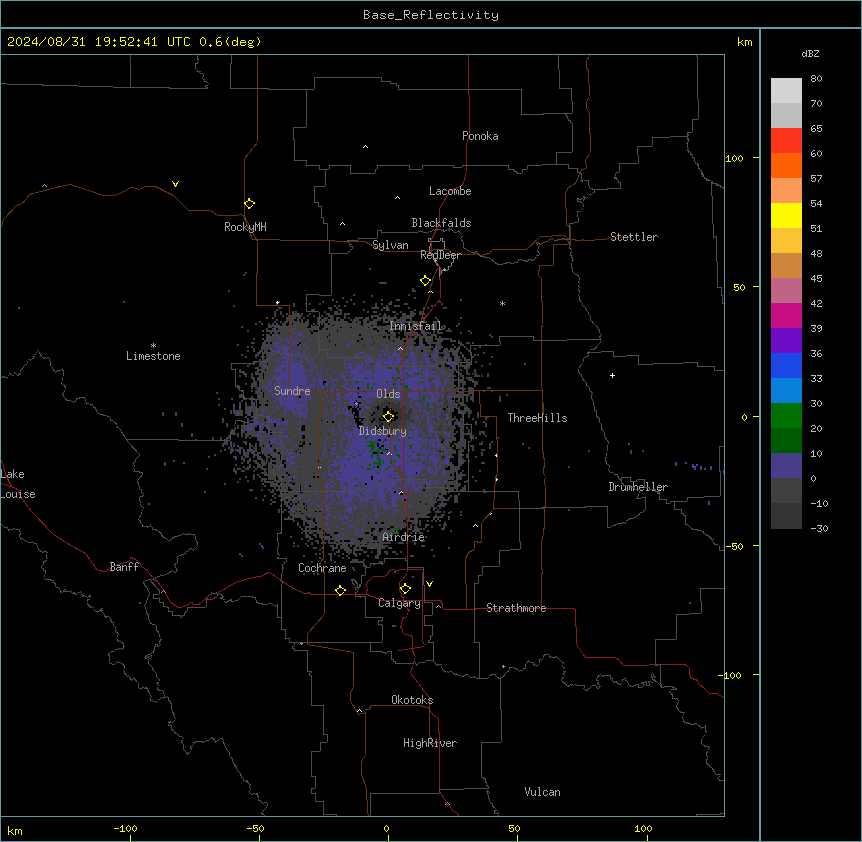Click the yellow V marker east of Calgary

429,584
